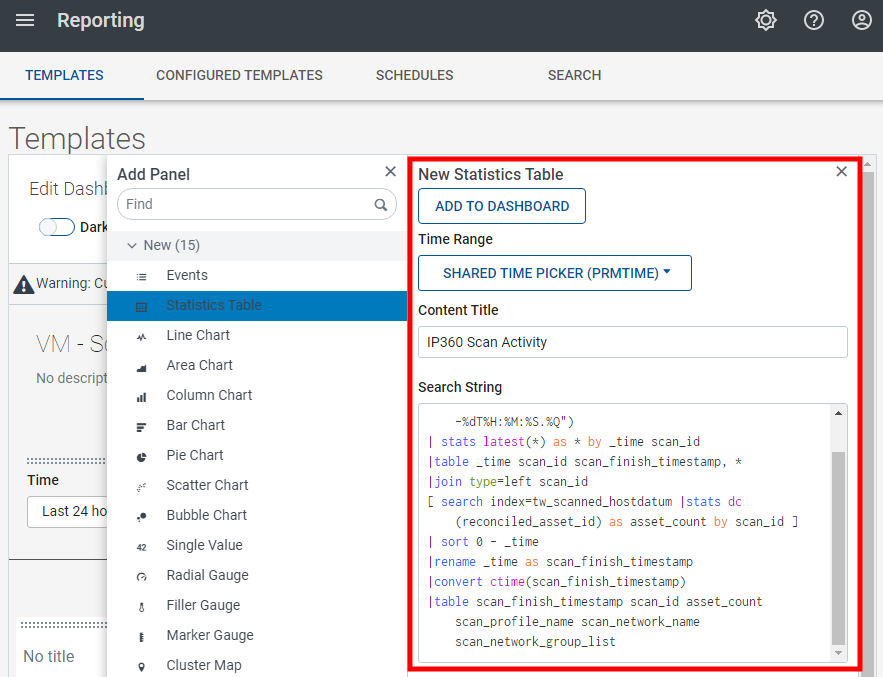883x677 pixels.
Task: Select Column Chart panel type
Action: coord(257,395)
